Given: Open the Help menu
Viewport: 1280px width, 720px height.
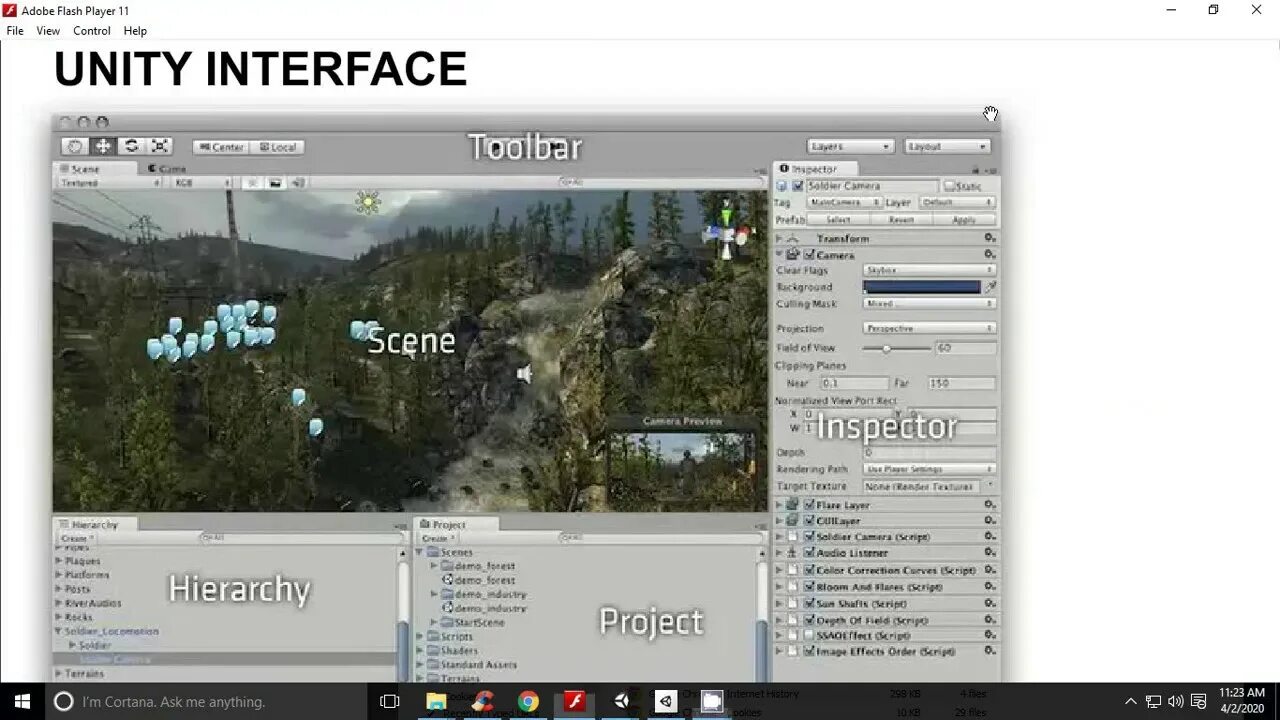Looking at the screenshot, I should 135,31.
